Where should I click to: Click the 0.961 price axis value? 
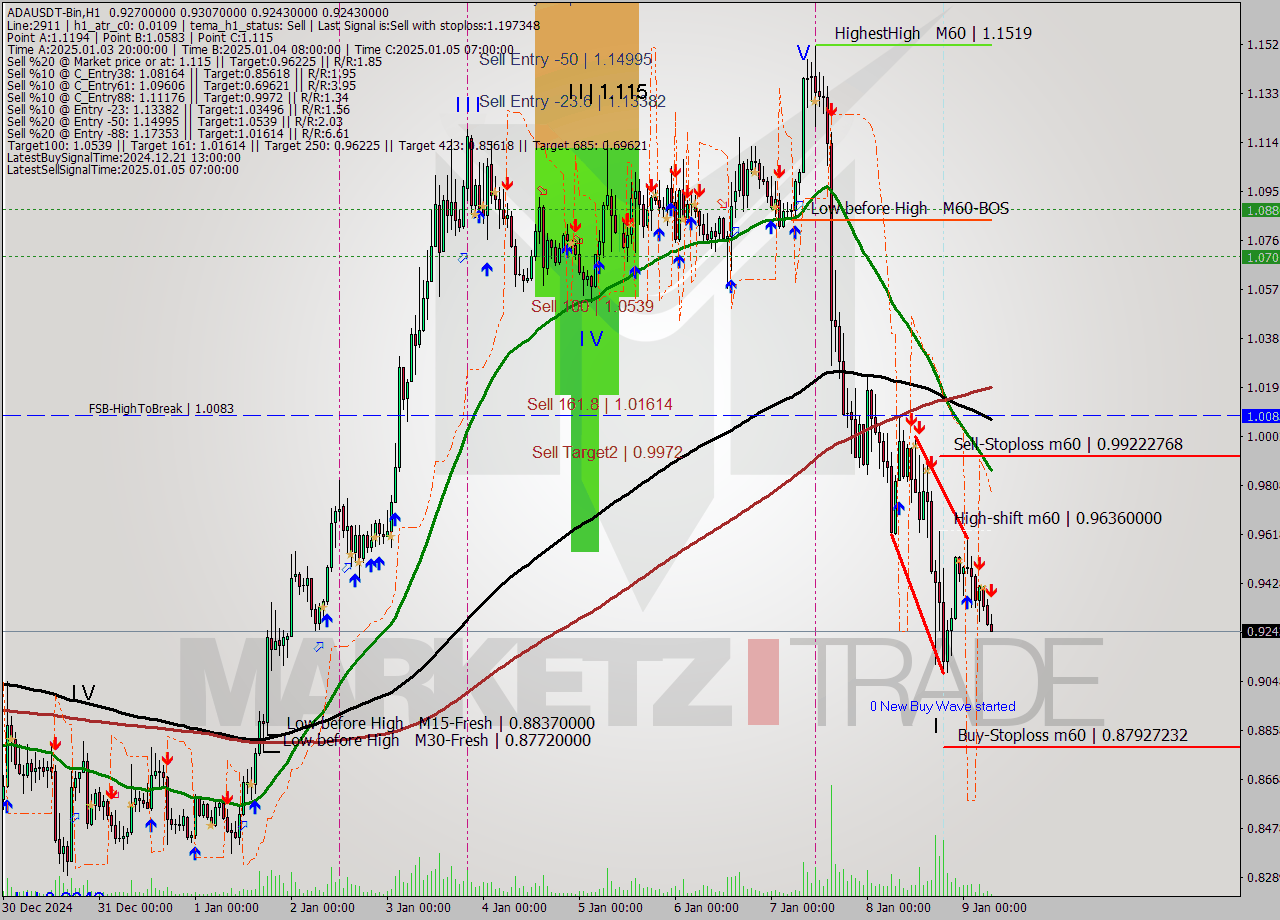(x=1262, y=535)
